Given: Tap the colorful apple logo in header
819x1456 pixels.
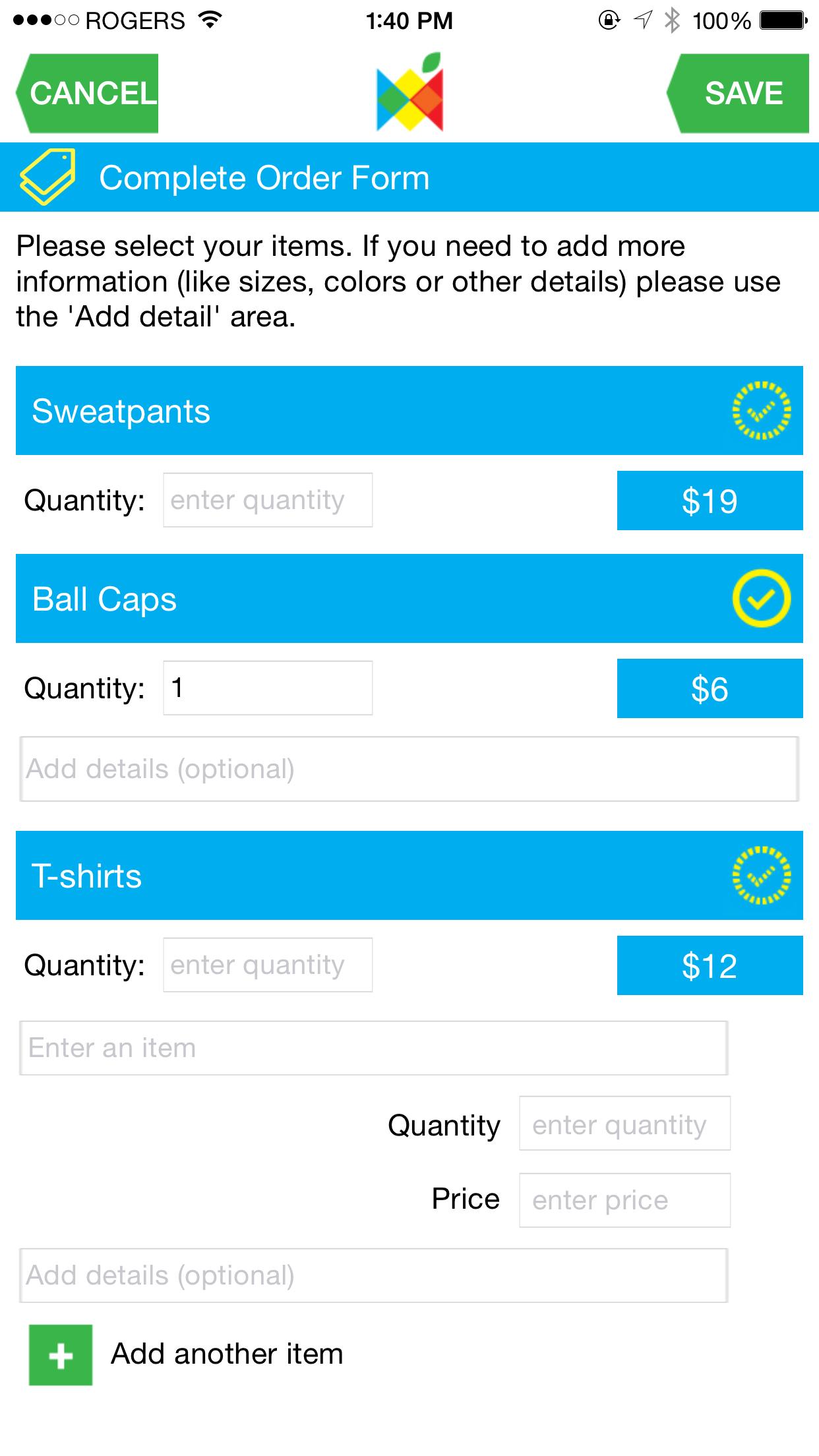Looking at the screenshot, I should (x=410, y=93).
